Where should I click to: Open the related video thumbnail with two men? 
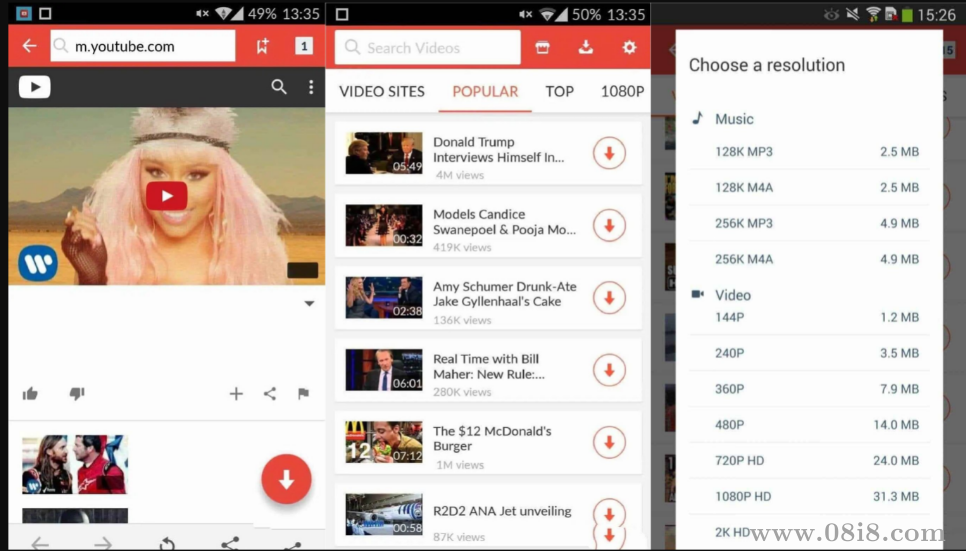coord(75,465)
